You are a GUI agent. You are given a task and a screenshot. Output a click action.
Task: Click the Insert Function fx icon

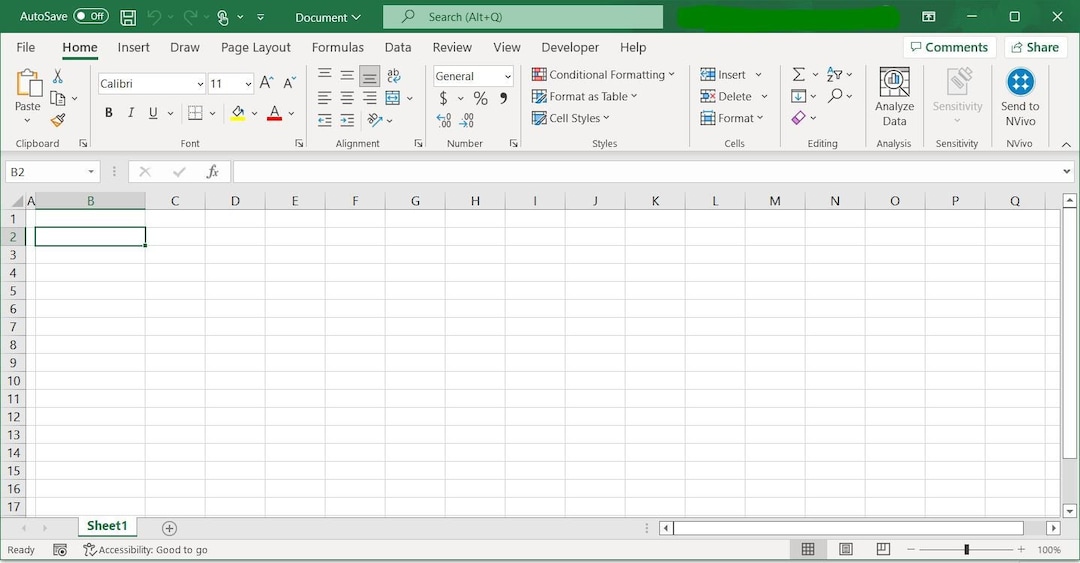(x=213, y=172)
